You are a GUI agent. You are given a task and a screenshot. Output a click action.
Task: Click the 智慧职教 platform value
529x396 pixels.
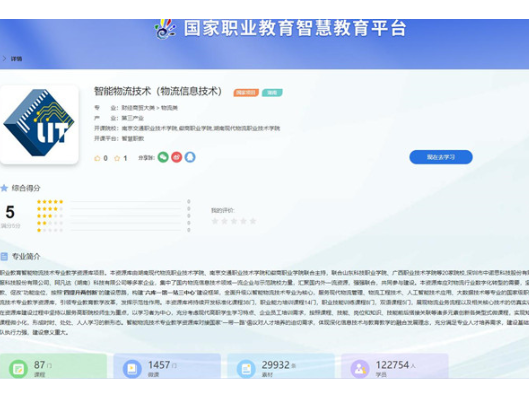coord(133,139)
